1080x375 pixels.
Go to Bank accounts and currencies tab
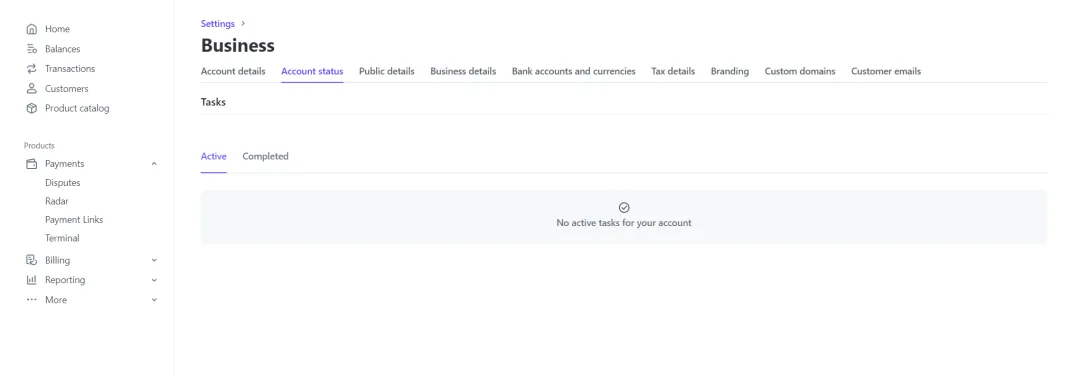pos(574,71)
